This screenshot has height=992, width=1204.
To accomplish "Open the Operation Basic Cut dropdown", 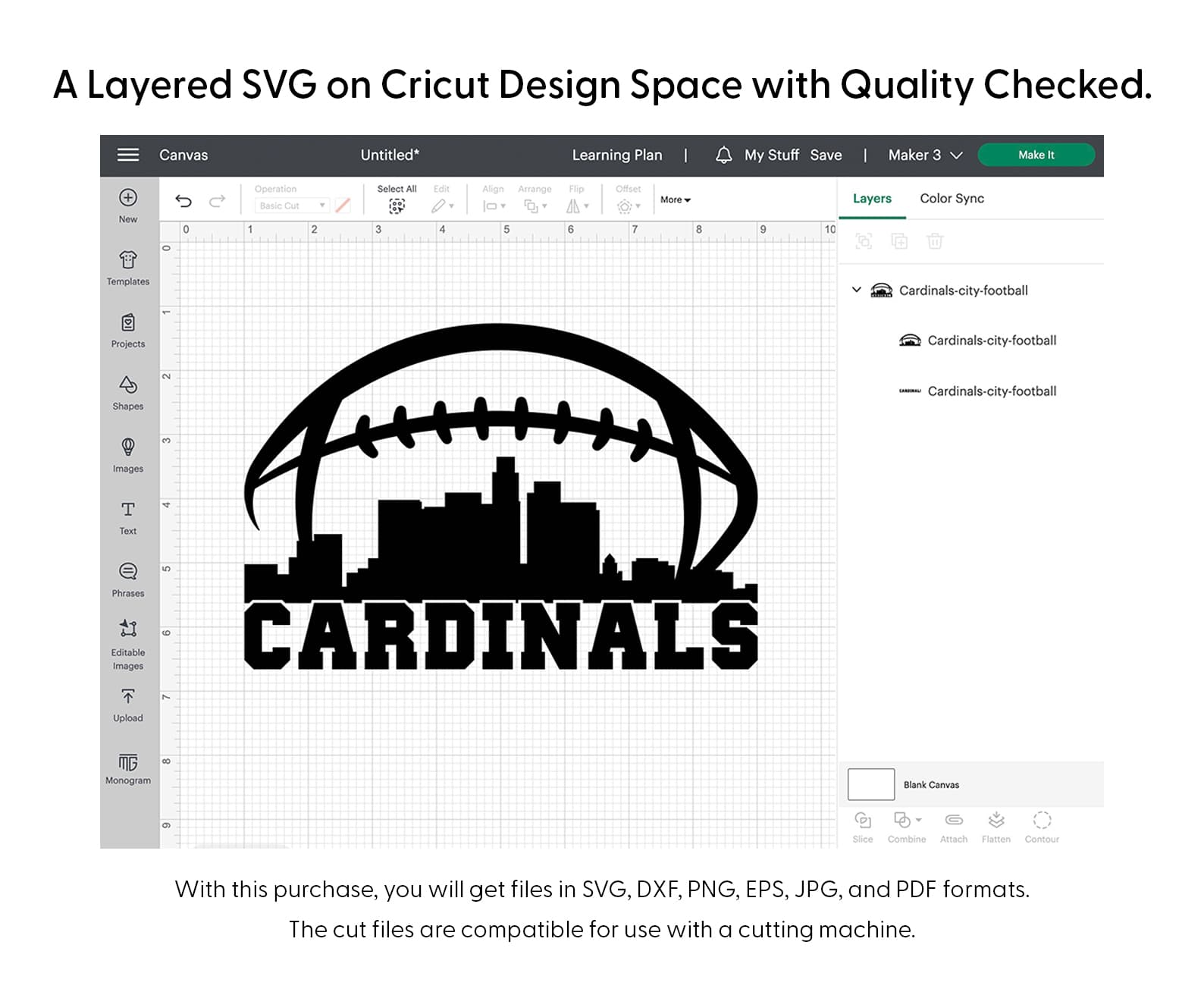I will tap(292, 206).
